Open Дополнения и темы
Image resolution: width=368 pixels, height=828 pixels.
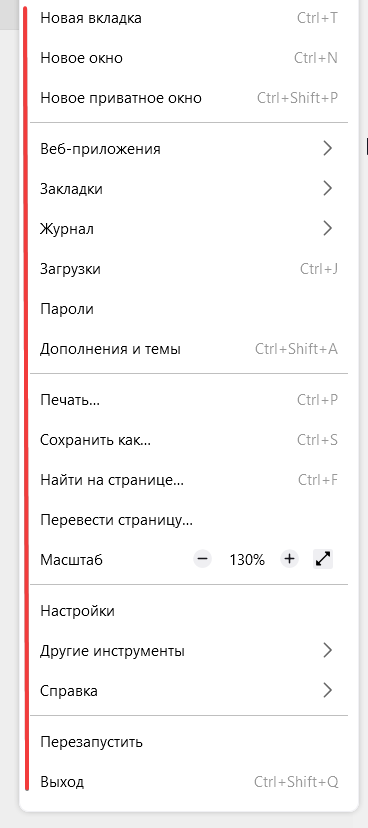coord(188,349)
